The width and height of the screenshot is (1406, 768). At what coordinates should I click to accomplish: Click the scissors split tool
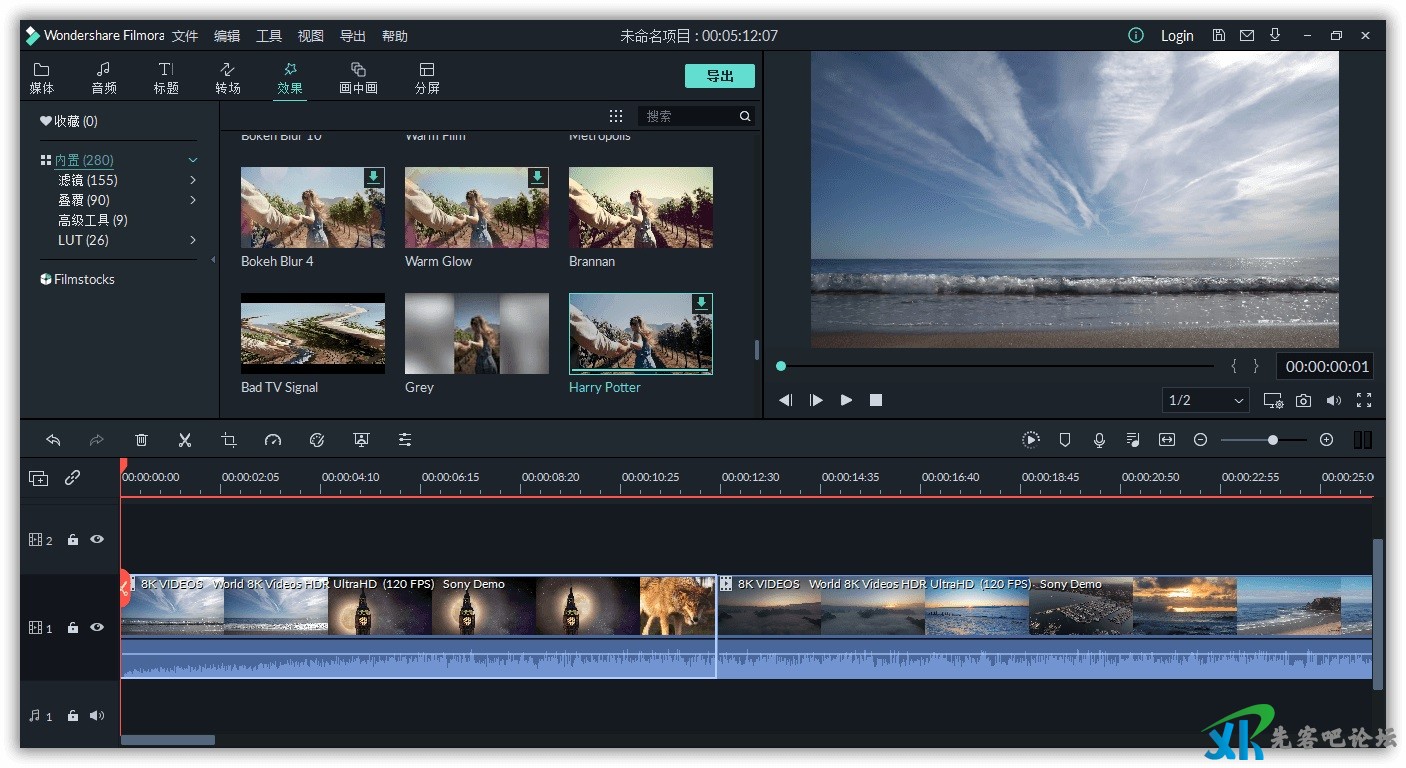point(185,440)
